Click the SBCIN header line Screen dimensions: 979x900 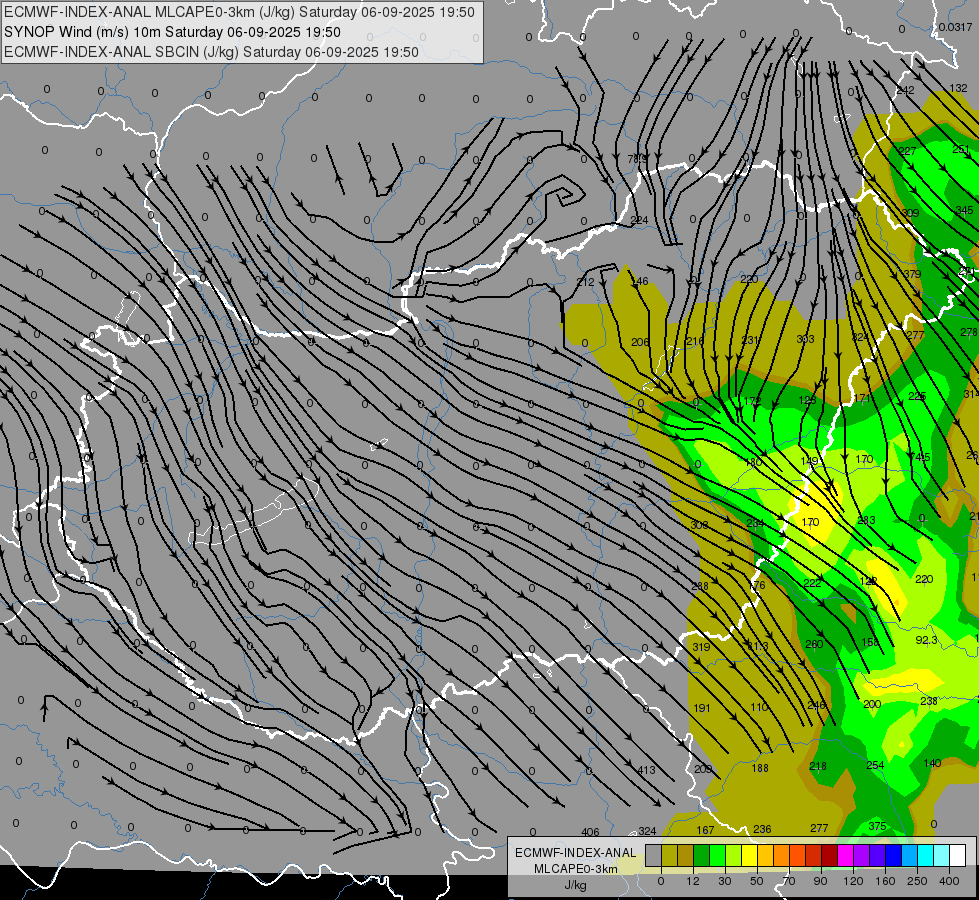click(x=211, y=52)
